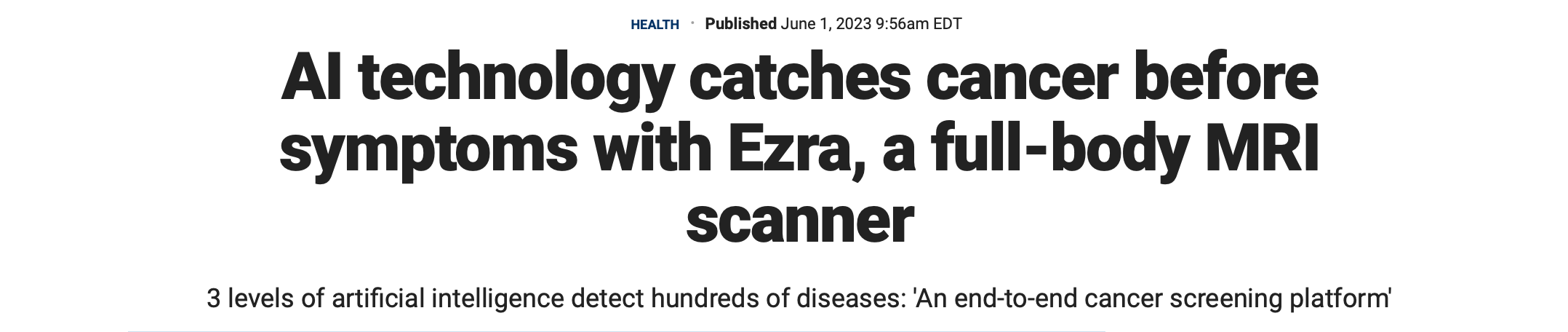
Task: Open the HEALTH category link
Action: tap(655, 25)
